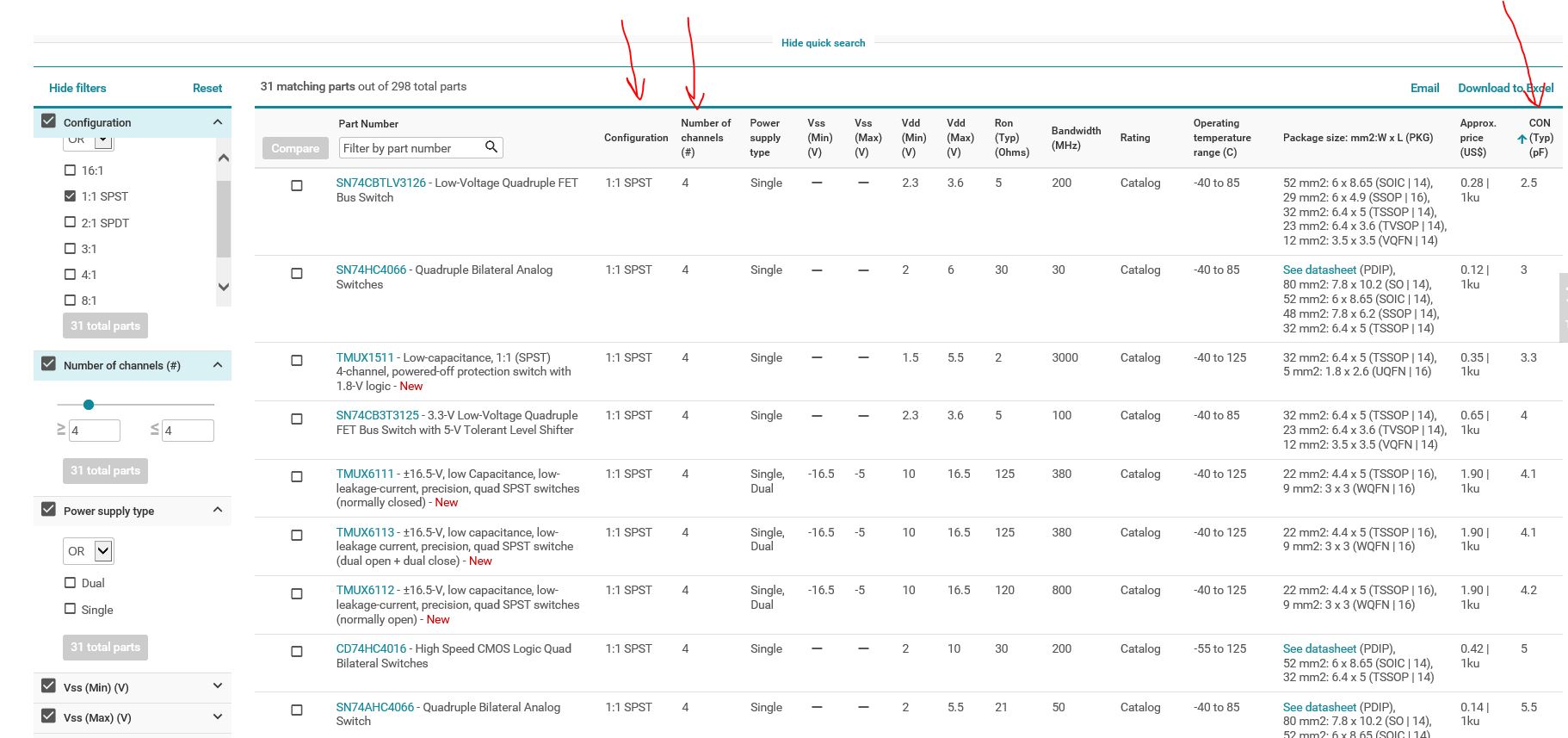Select the SN74CB3T3125 row checkbox
Image resolution: width=1568 pixels, height=738 pixels.
tap(297, 419)
